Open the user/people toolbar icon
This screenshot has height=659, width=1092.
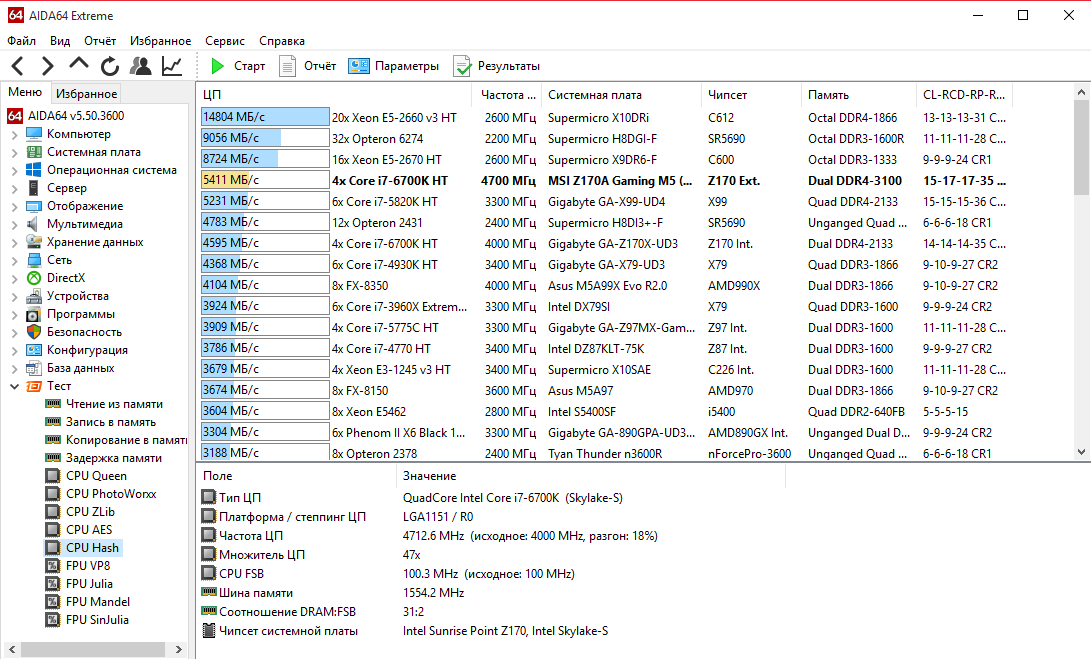141,66
